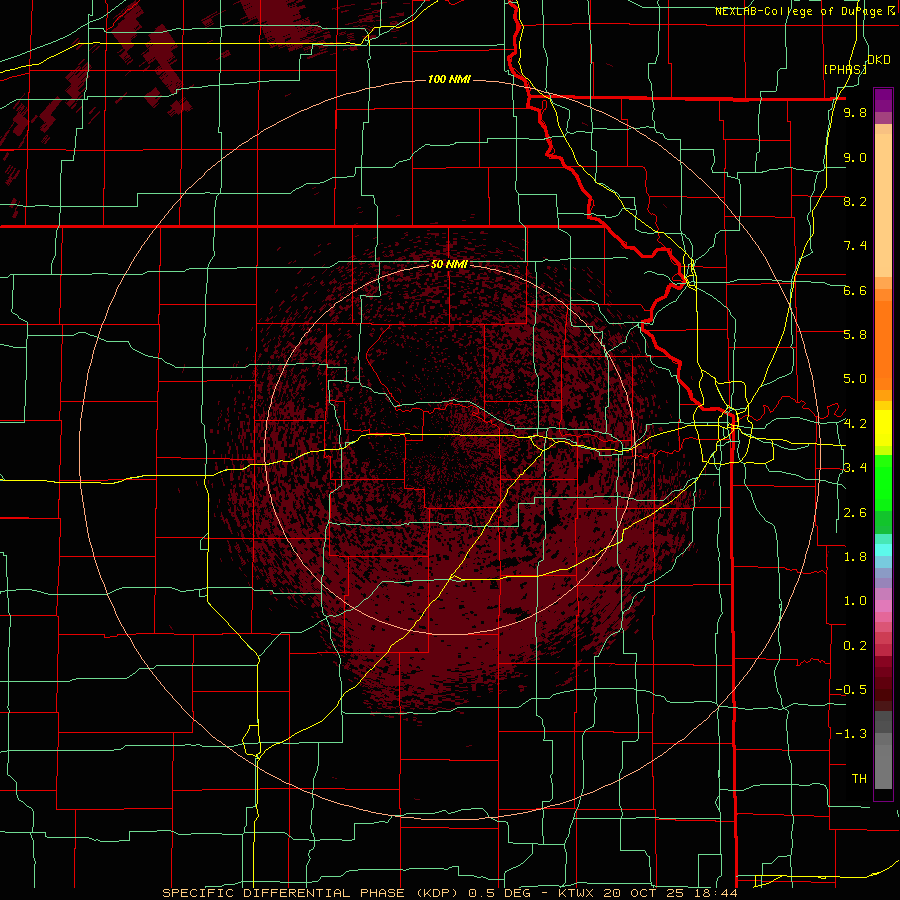
Task: Click the 9.8 value on the color scale
Action: (855, 113)
